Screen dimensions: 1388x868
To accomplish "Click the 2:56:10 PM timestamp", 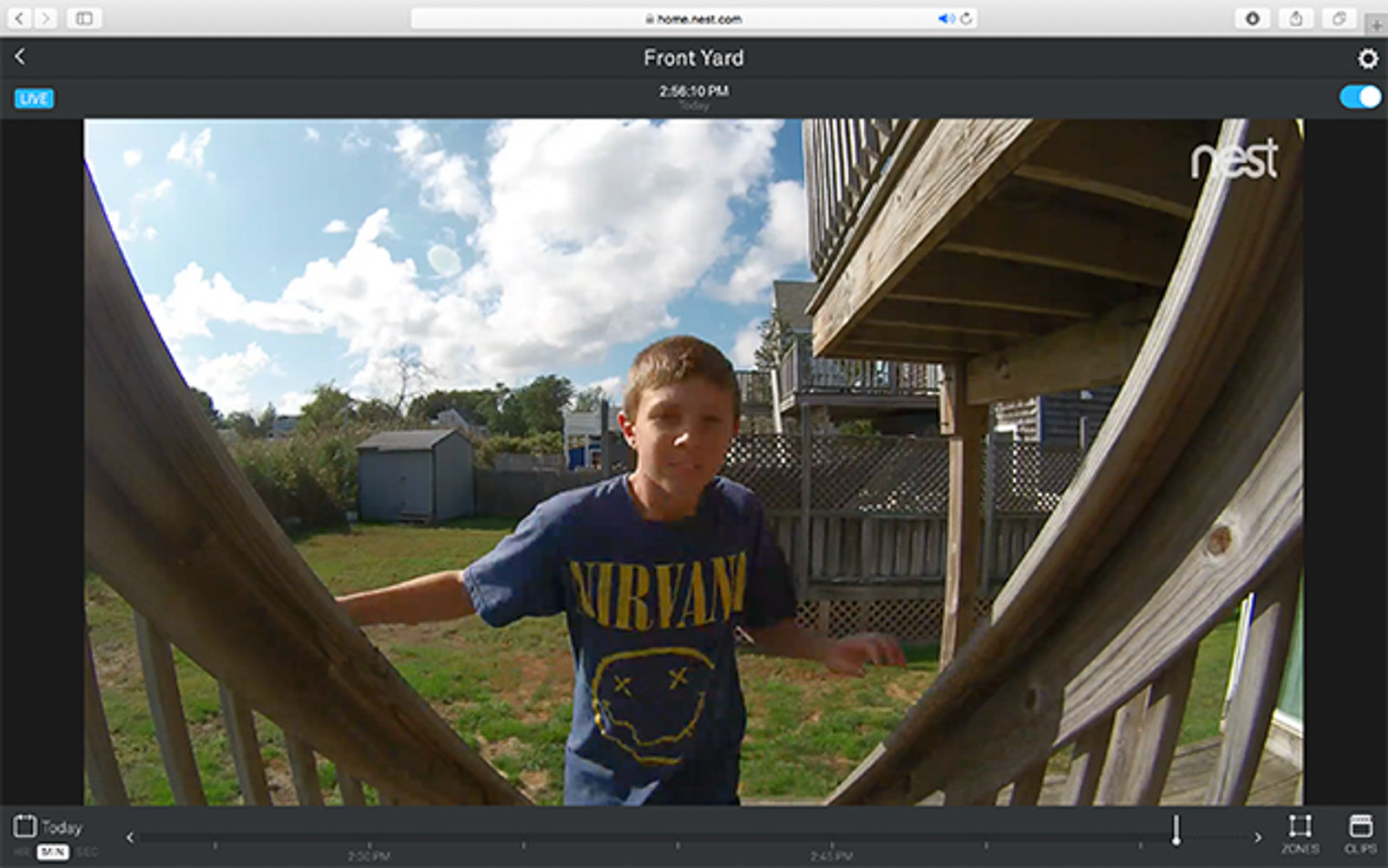I will click(694, 91).
